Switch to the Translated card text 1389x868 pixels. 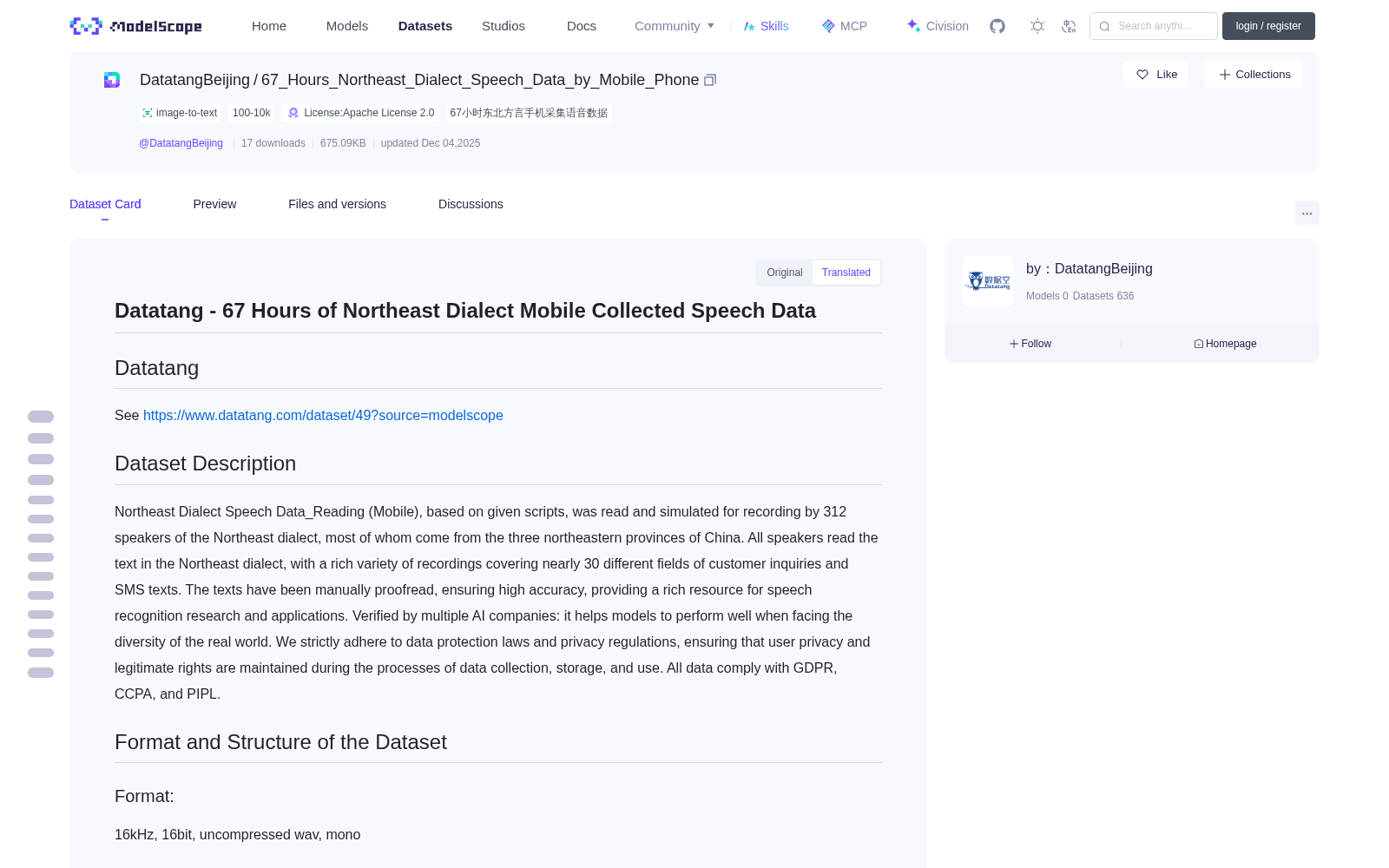pyautogui.click(x=846, y=273)
